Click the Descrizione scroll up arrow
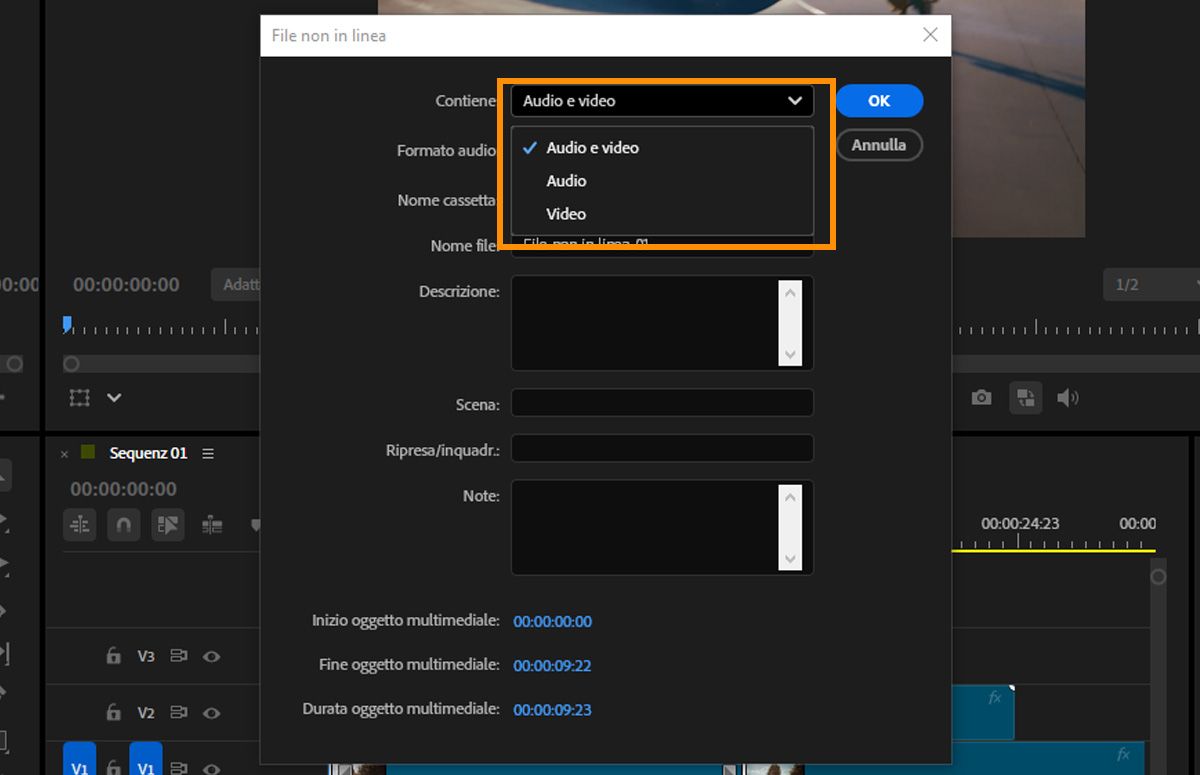The height and width of the screenshot is (775, 1200). (790, 293)
